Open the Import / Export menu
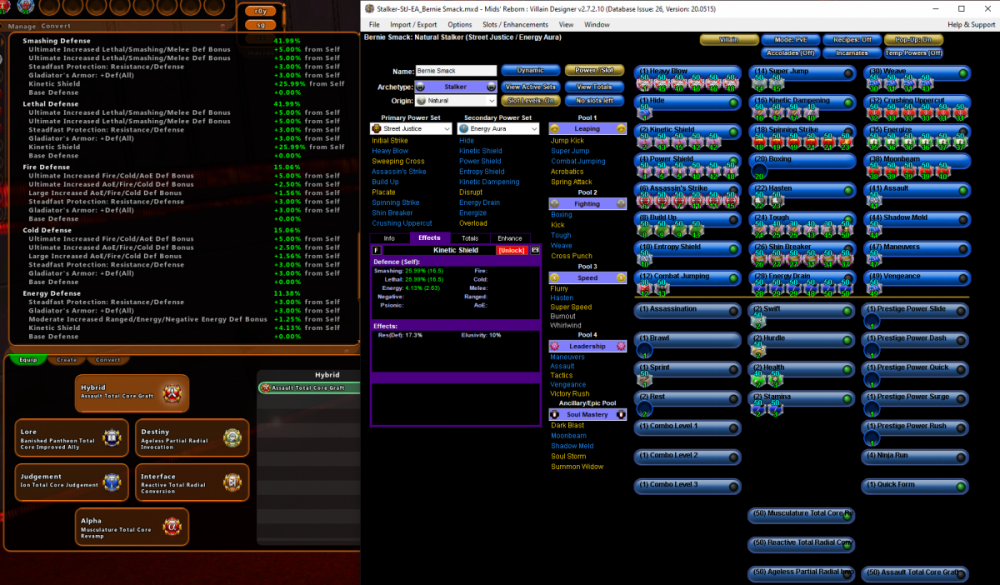 [x=413, y=24]
